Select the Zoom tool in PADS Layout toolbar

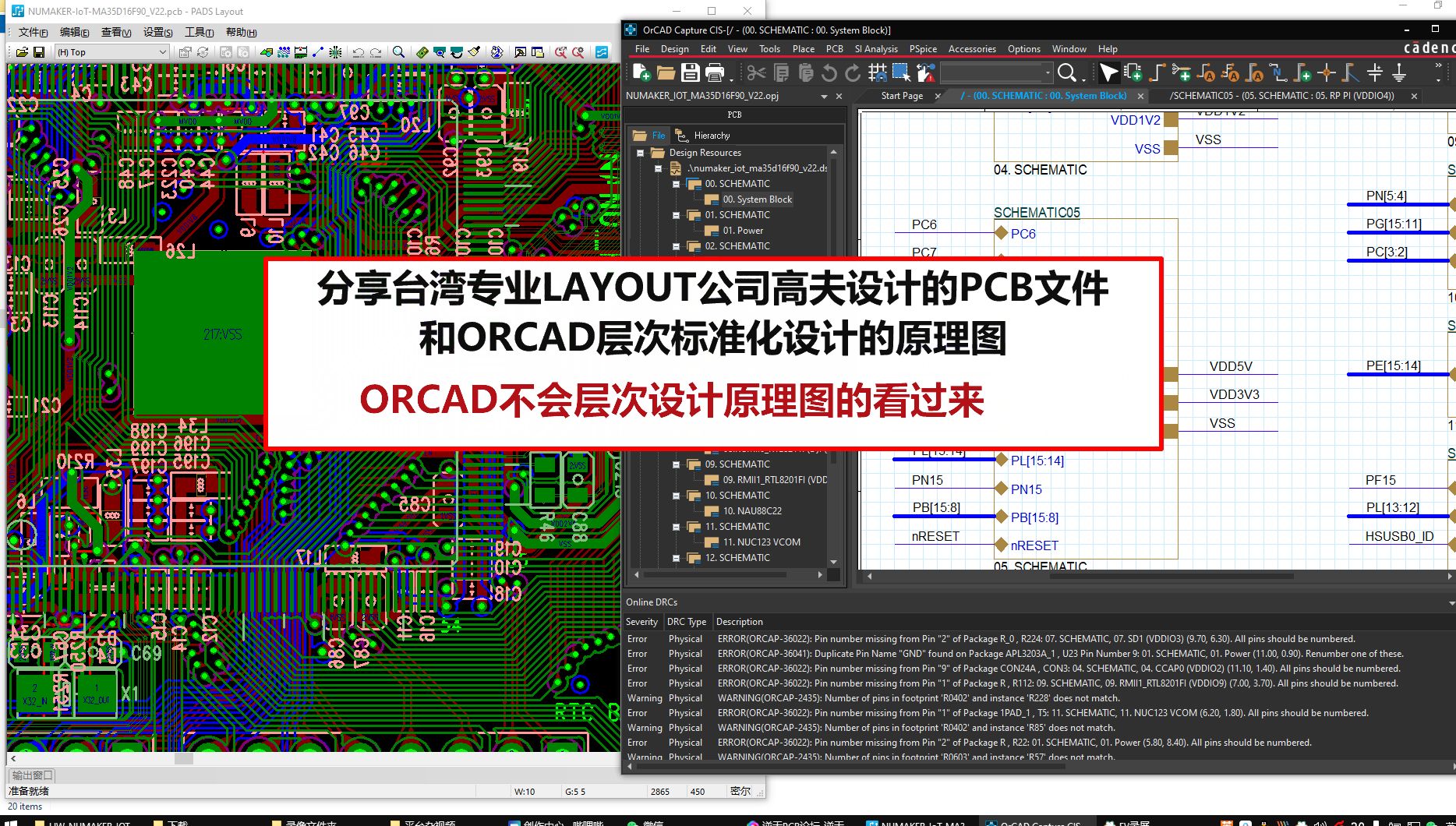pyautogui.click(x=399, y=51)
